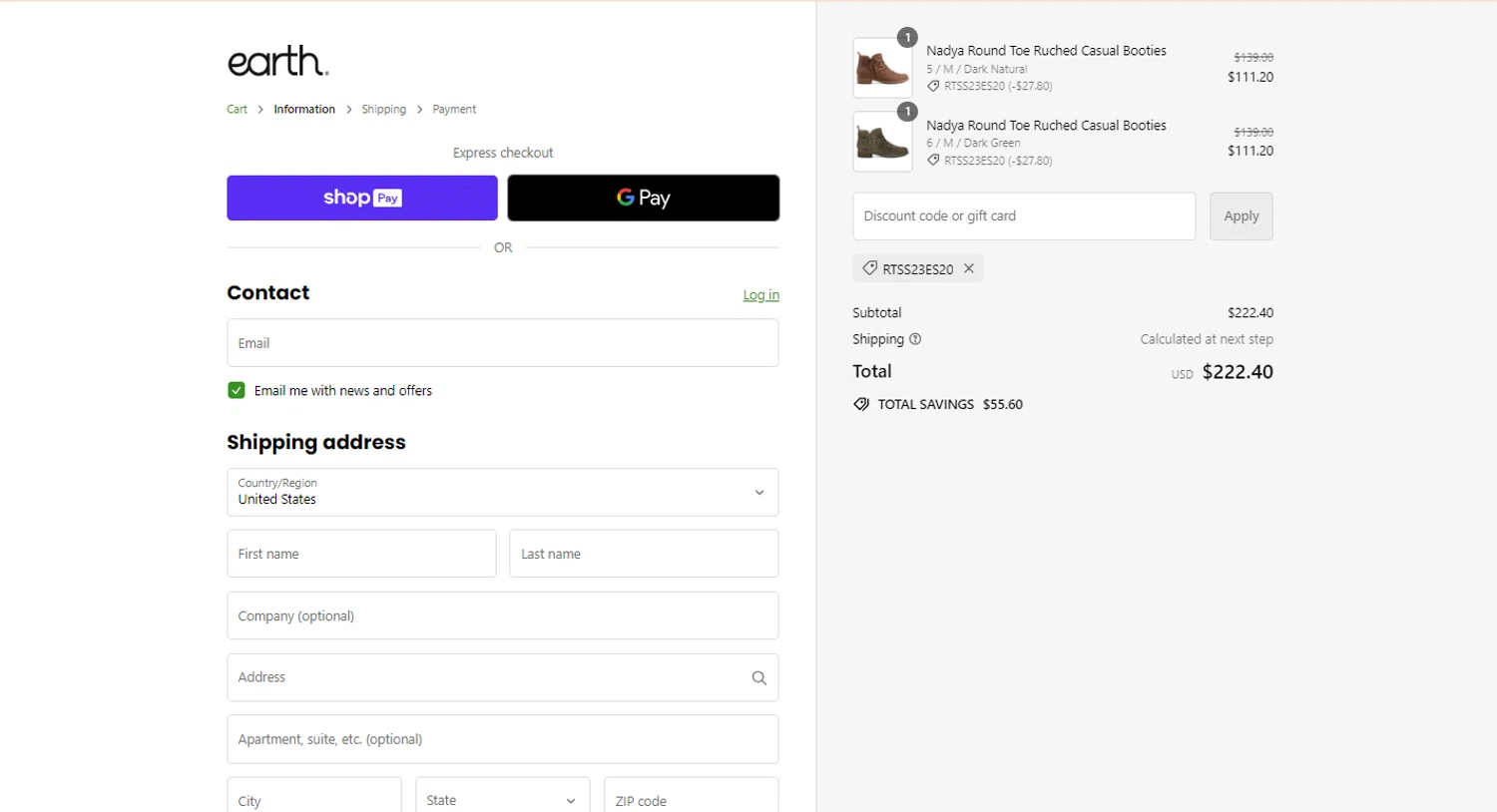Pay with Shop Pay express button
The width and height of the screenshot is (1497, 812).
pos(362,198)
